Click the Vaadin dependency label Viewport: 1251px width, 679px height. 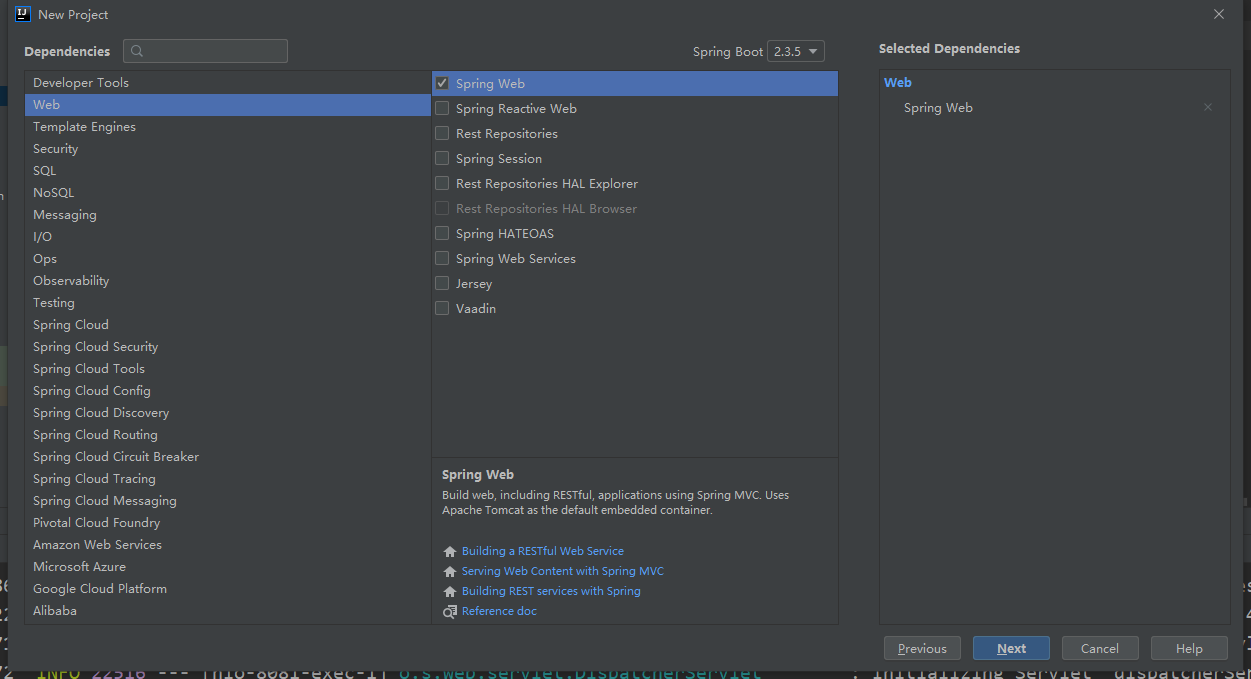476,308
